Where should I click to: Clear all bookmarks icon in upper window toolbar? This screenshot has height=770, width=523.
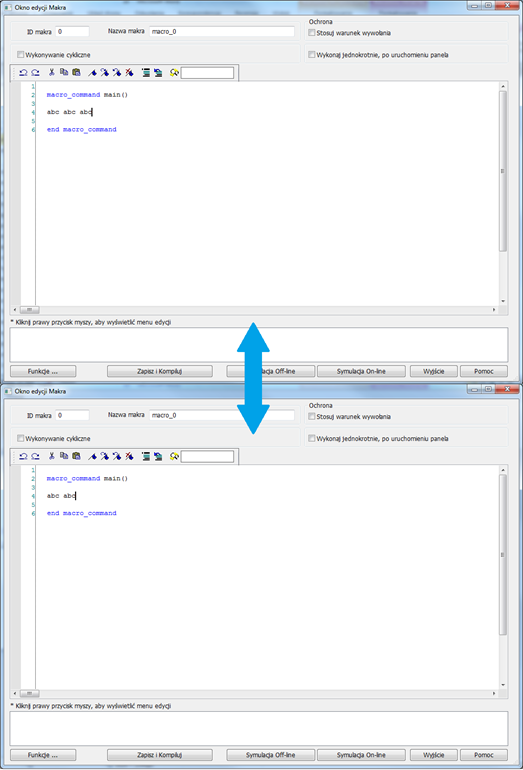129,73
